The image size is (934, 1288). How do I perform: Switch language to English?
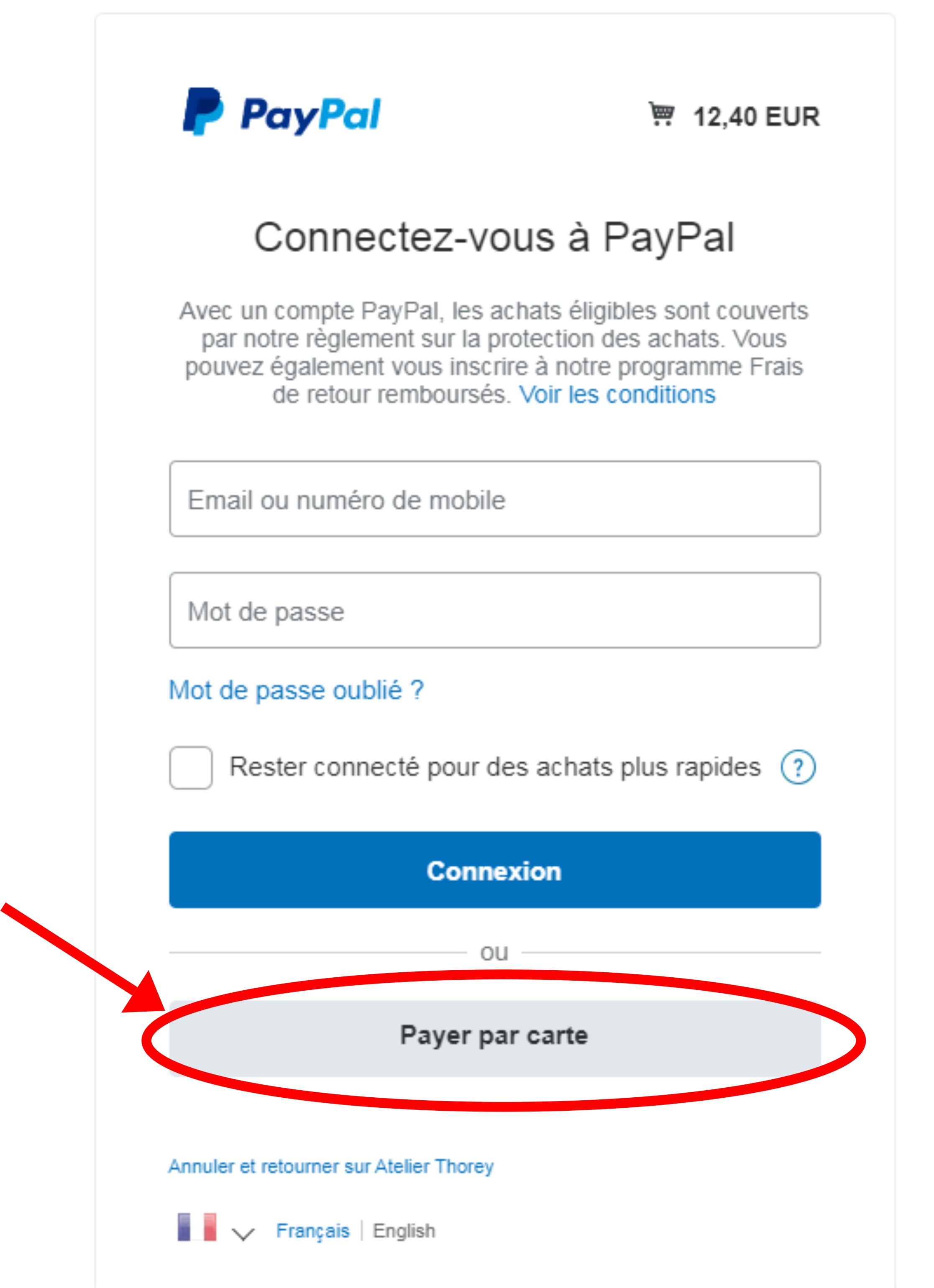[404, 1231]
